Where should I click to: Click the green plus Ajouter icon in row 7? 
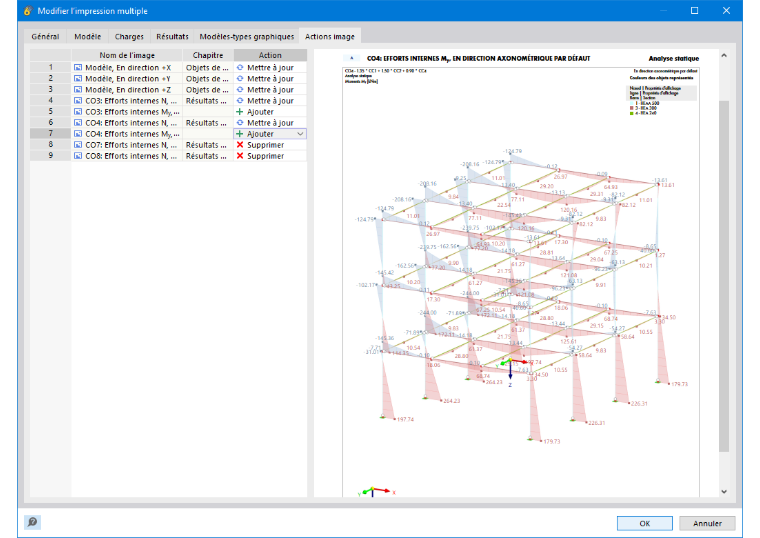pyautogui.click(x=239, y=134)
